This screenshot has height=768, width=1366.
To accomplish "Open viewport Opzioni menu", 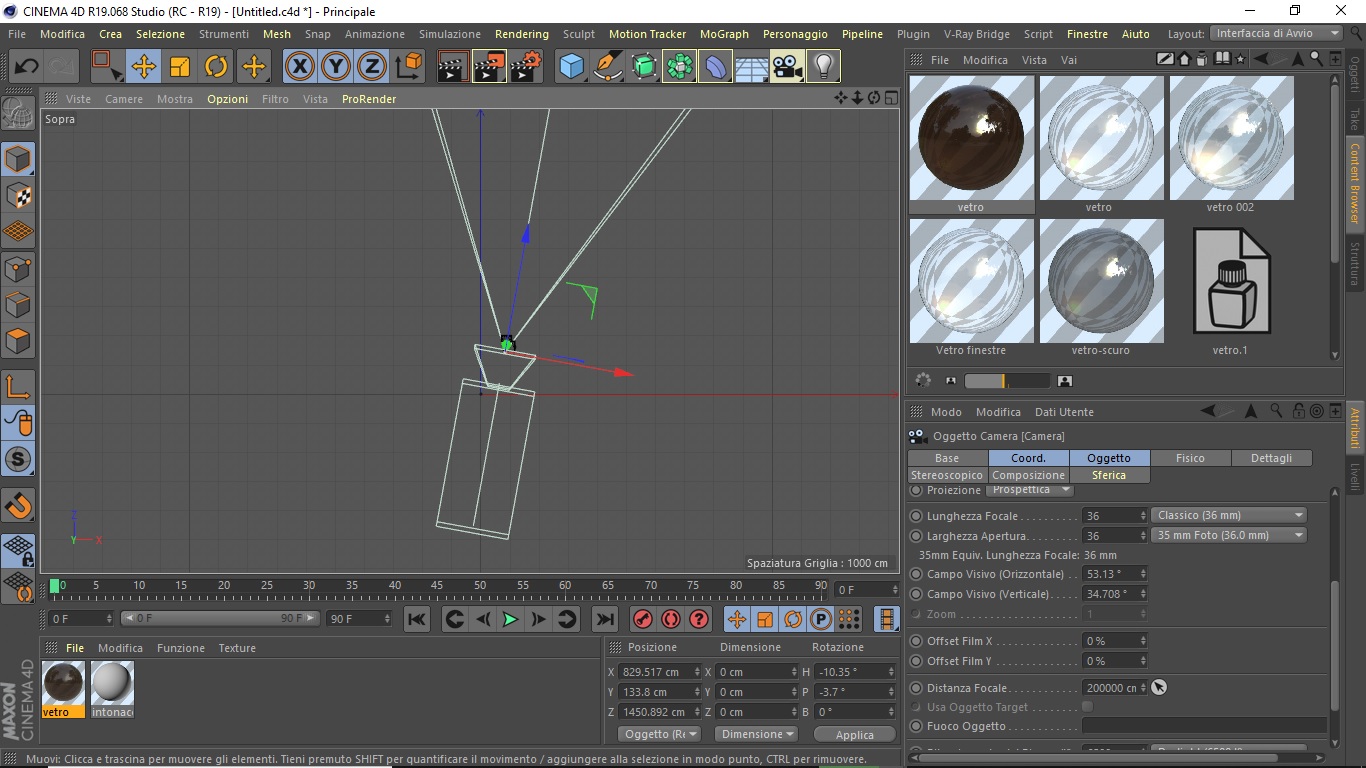I will (227, 99).
